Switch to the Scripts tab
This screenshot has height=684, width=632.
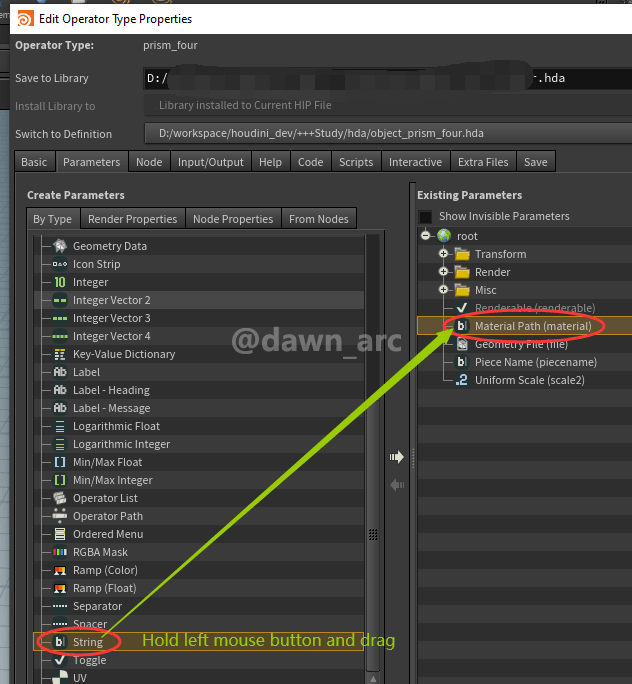pos(356,162)
